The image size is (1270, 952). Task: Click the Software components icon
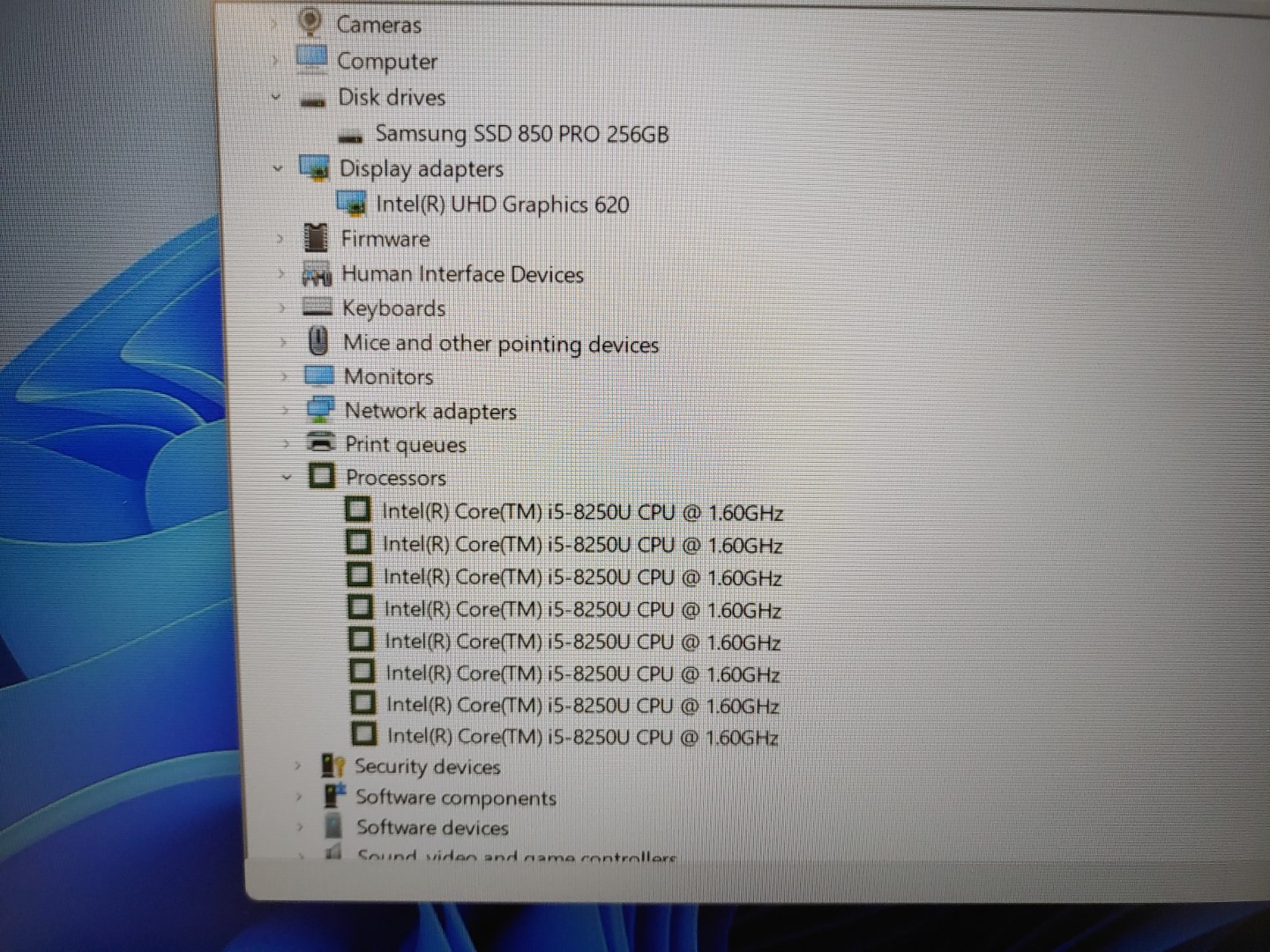(x=334, y=795)
